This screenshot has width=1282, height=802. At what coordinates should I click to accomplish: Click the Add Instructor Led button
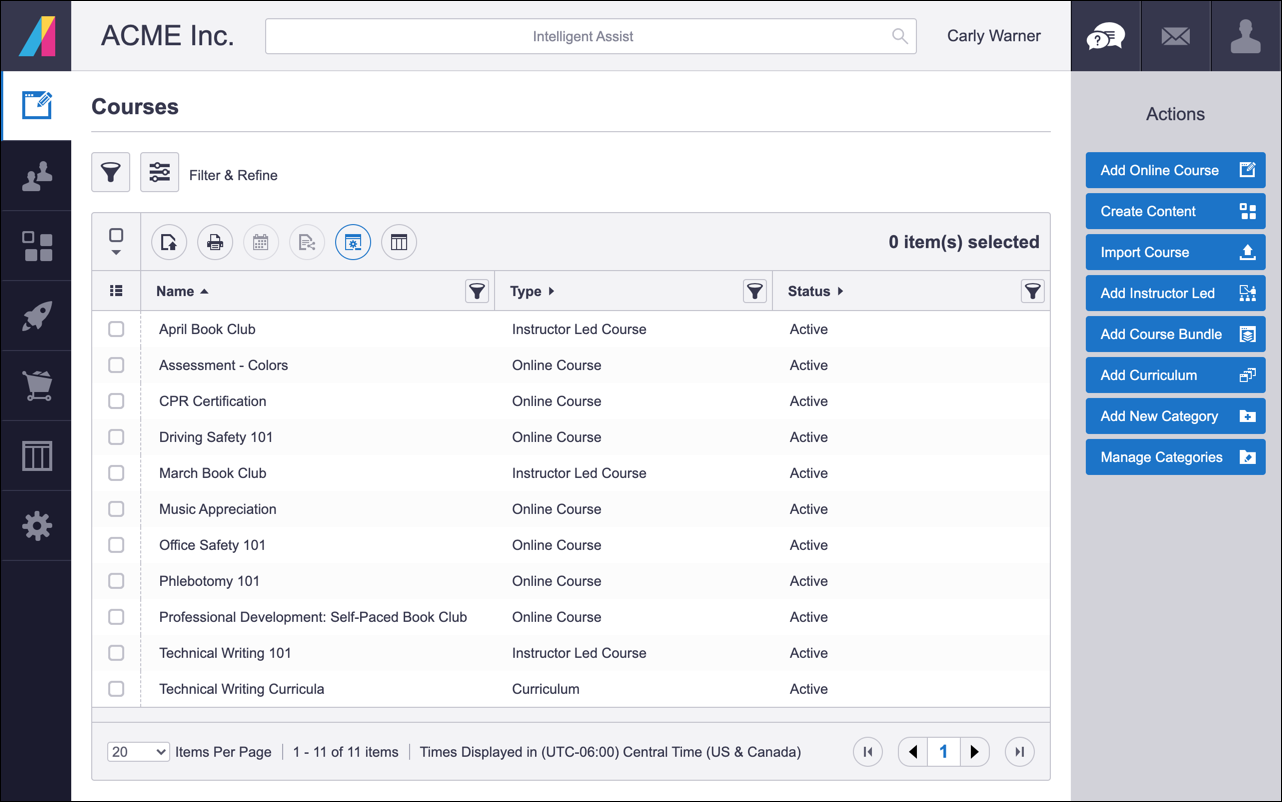click(1175, 293)
